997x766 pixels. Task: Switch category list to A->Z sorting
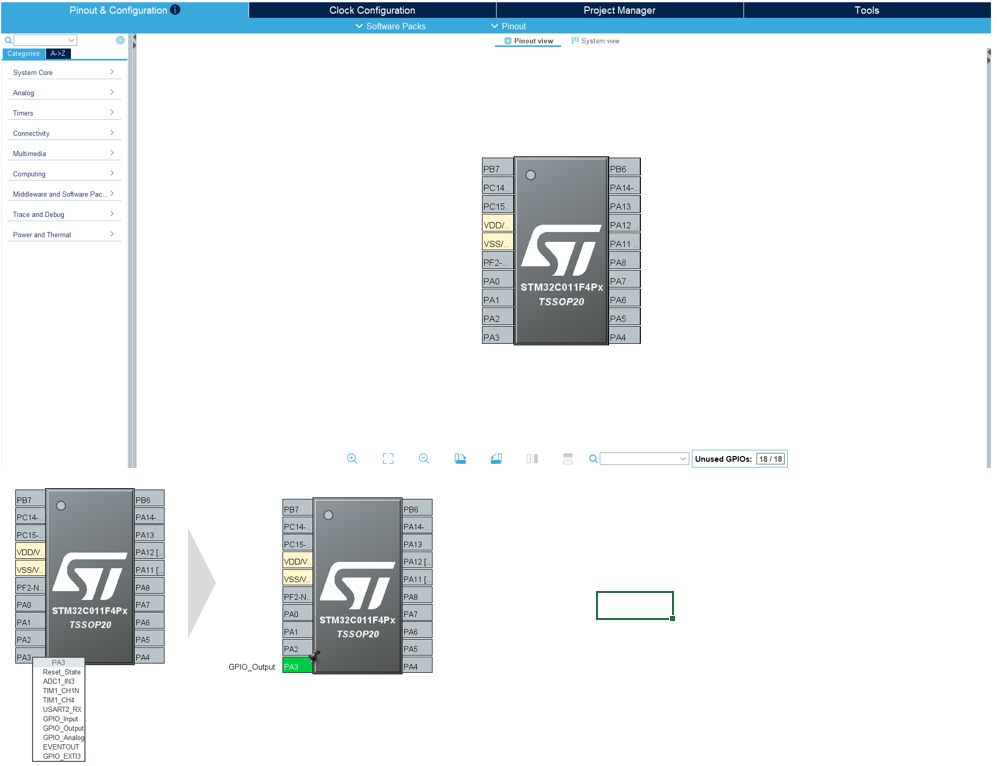tap(59, 53)
